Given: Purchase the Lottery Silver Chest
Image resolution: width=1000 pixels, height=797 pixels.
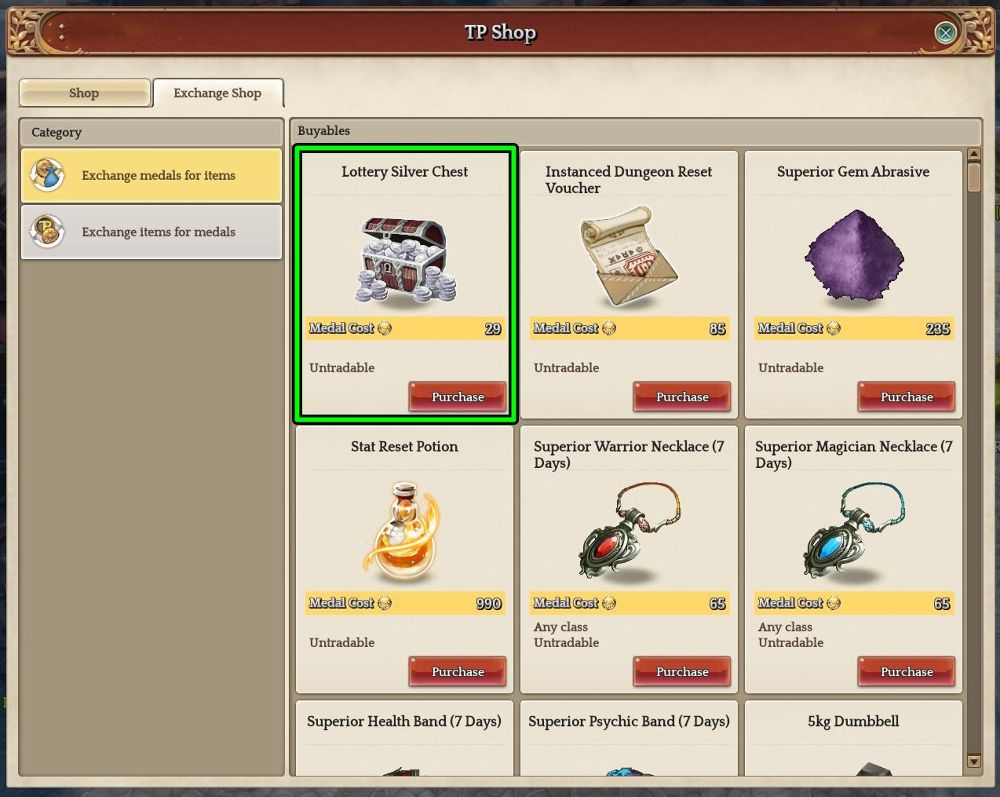Looking at the screenshot, I should pos(457,397).
